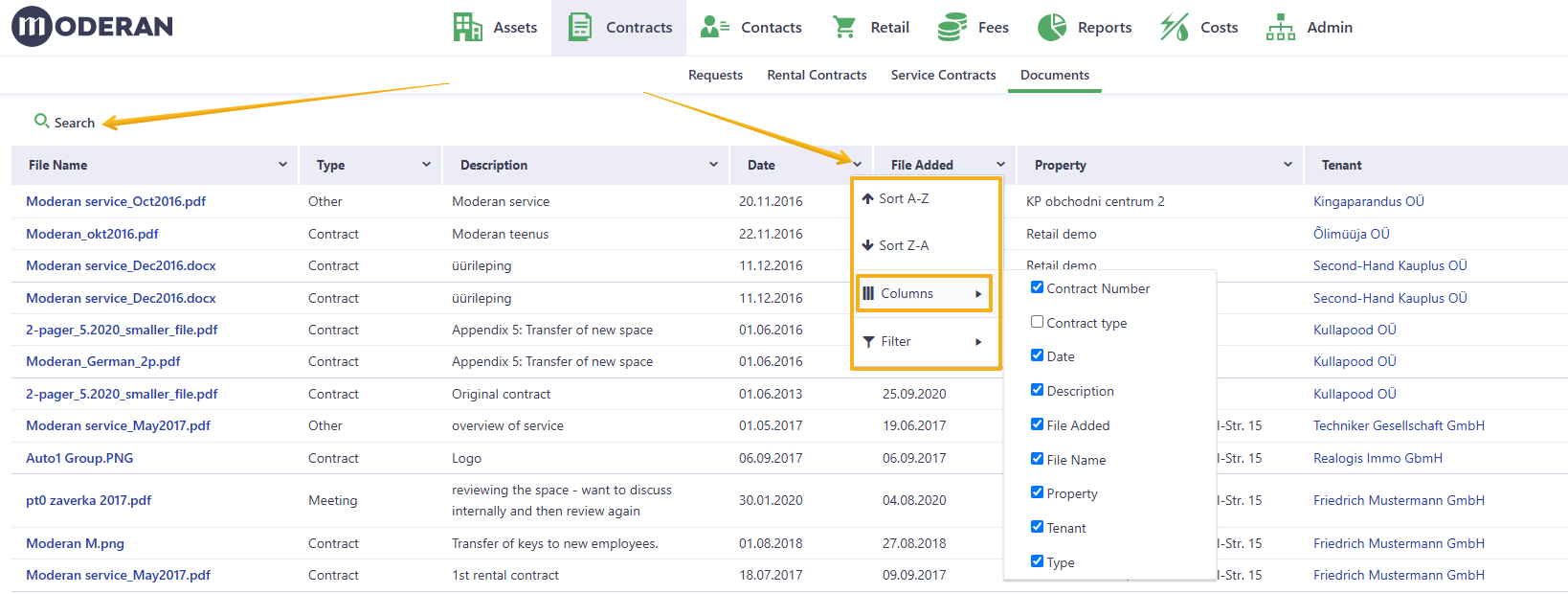Image resolution: width=1568 pixels, height=594 pixels.
Task: Click property KP obchodni centrum 2
Action: point(1095,201)
